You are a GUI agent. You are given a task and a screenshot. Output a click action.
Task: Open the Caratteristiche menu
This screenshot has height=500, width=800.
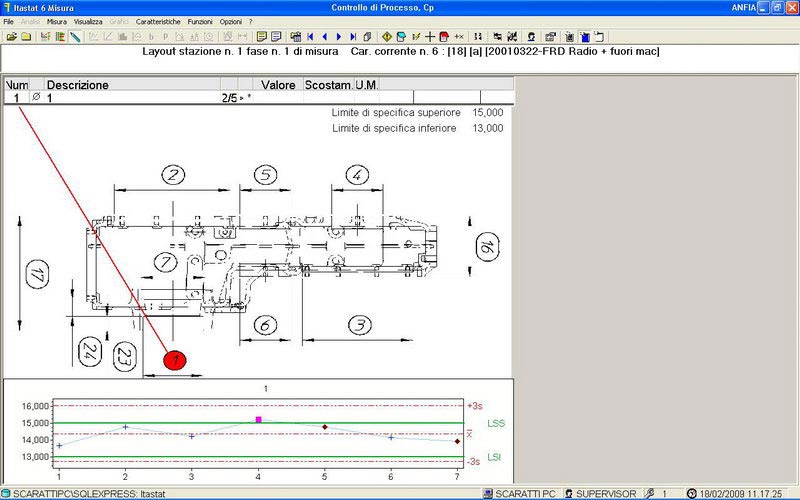(158, 22)
